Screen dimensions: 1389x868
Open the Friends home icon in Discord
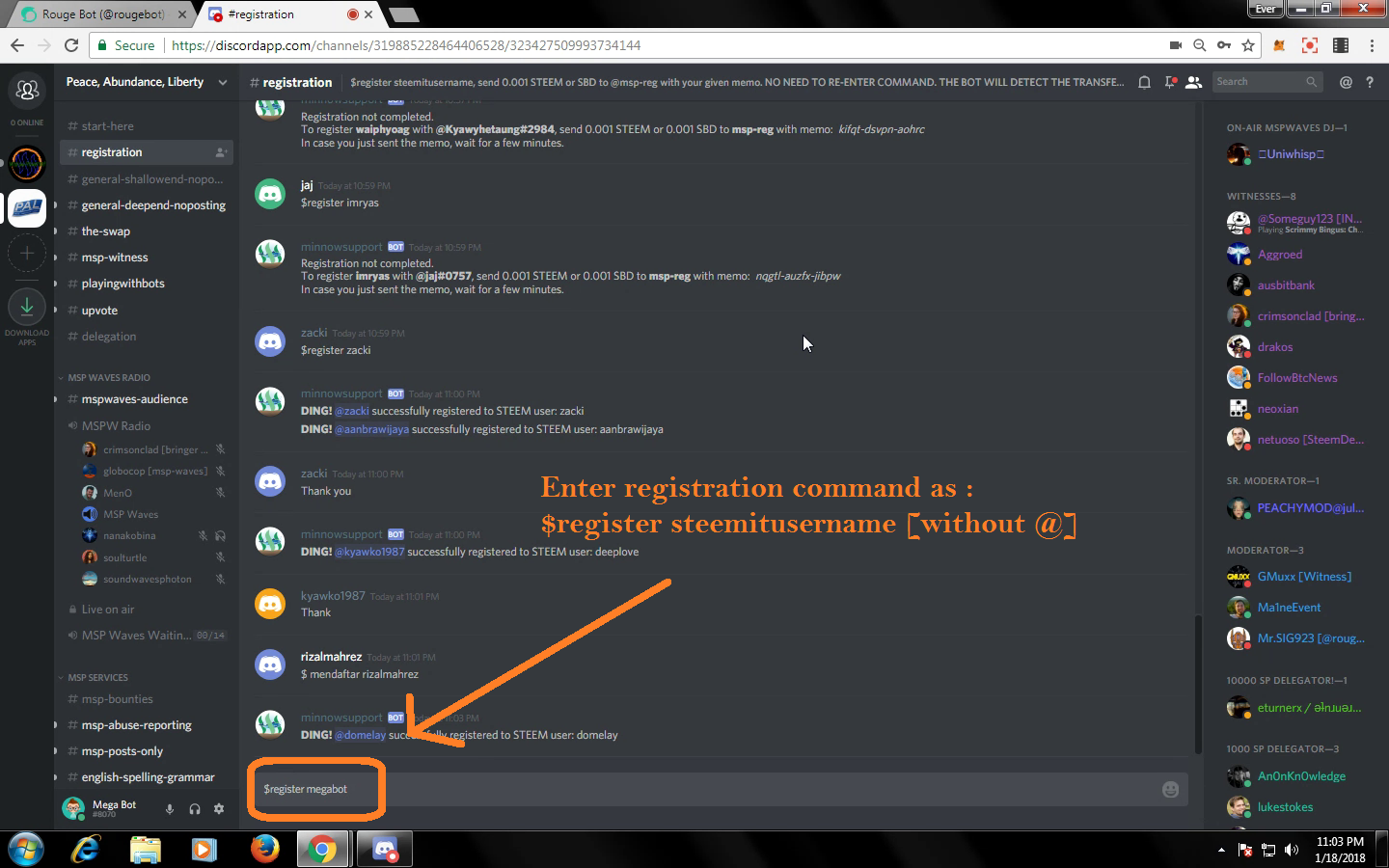[x=27, y=91]
